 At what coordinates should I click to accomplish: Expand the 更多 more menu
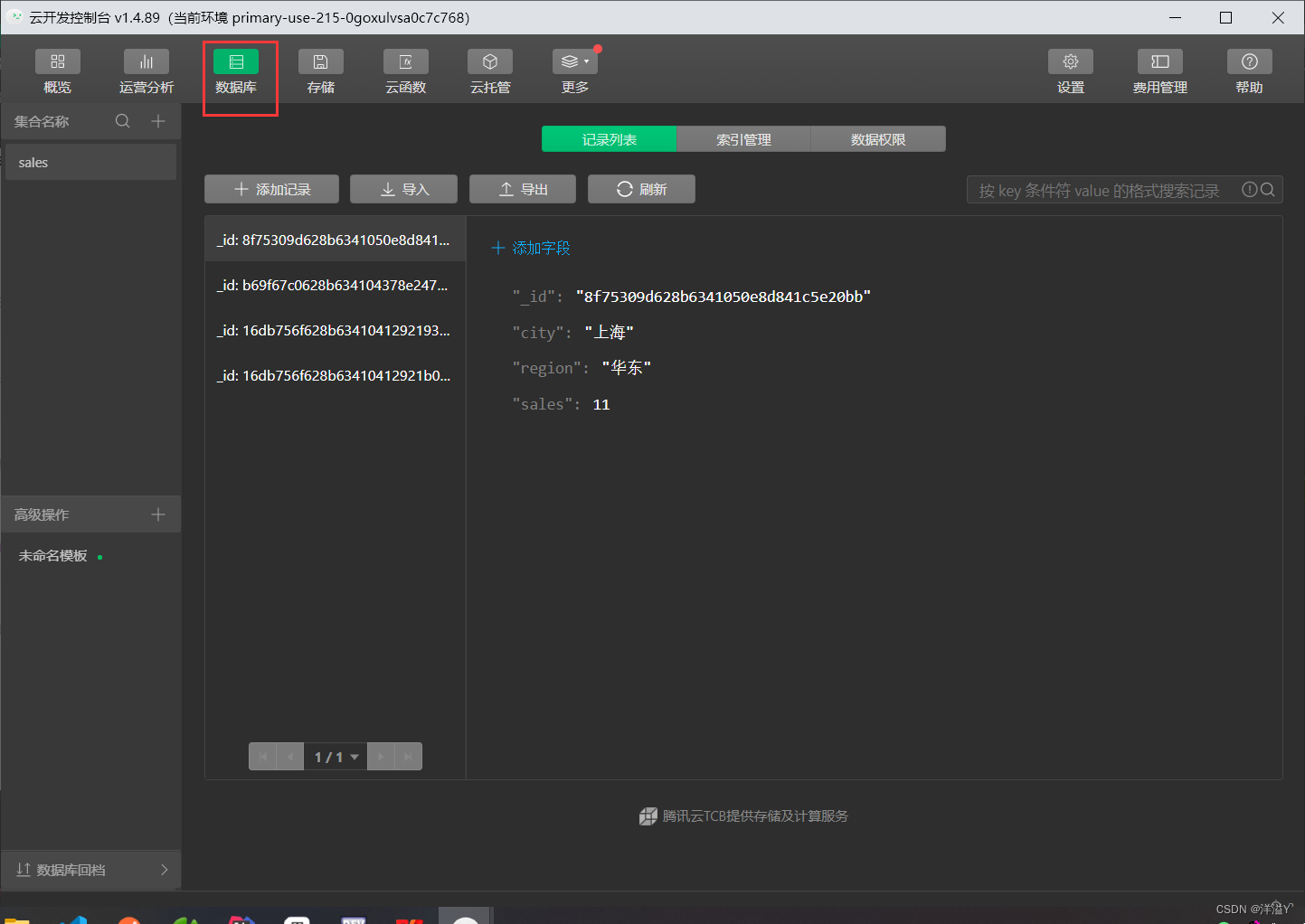click(575, 72)
